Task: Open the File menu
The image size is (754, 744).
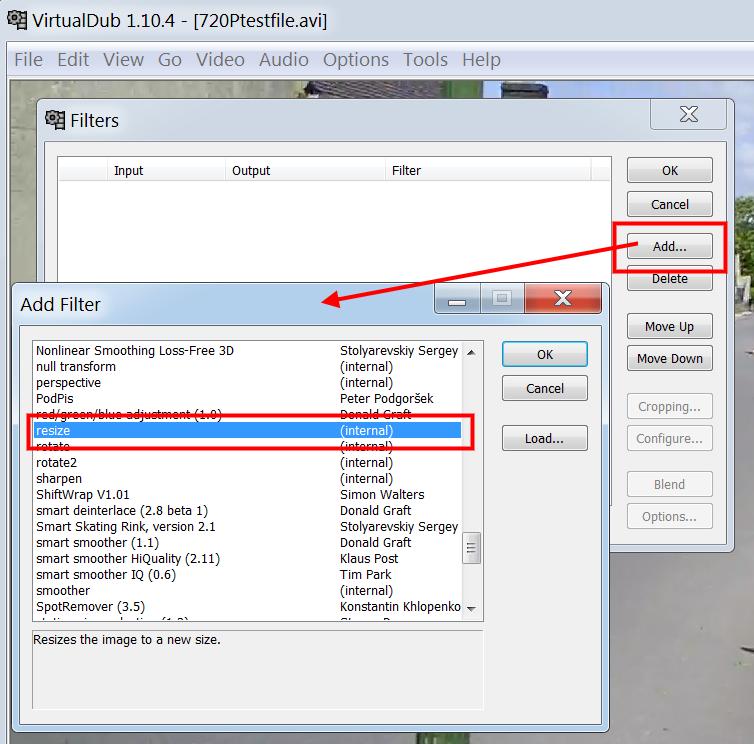Action: (x=28, y=60)
